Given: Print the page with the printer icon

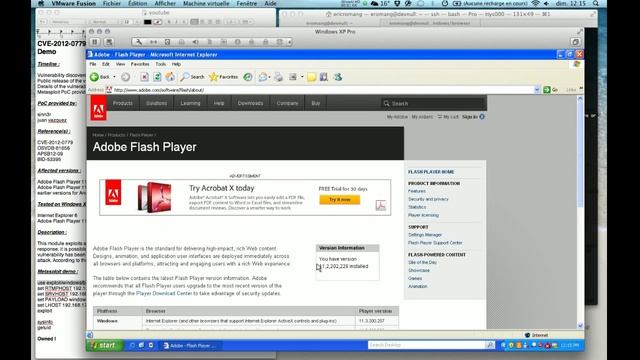Looking at the screenshot, I should click(278, 77).
